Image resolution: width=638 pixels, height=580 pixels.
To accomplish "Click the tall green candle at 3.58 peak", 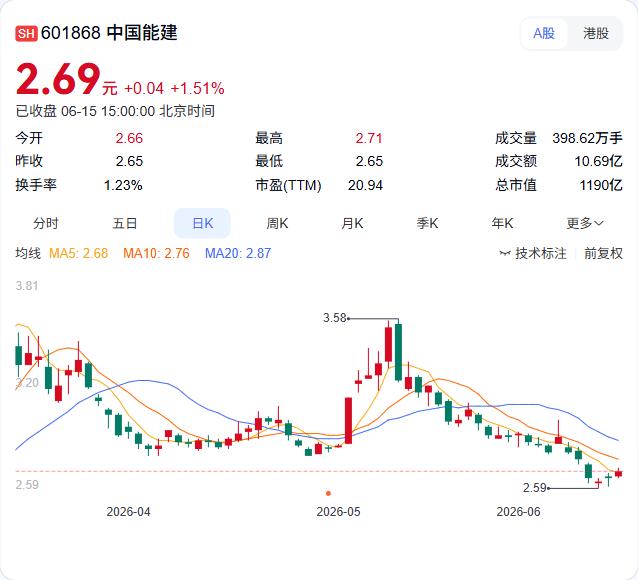I will 398,352.
